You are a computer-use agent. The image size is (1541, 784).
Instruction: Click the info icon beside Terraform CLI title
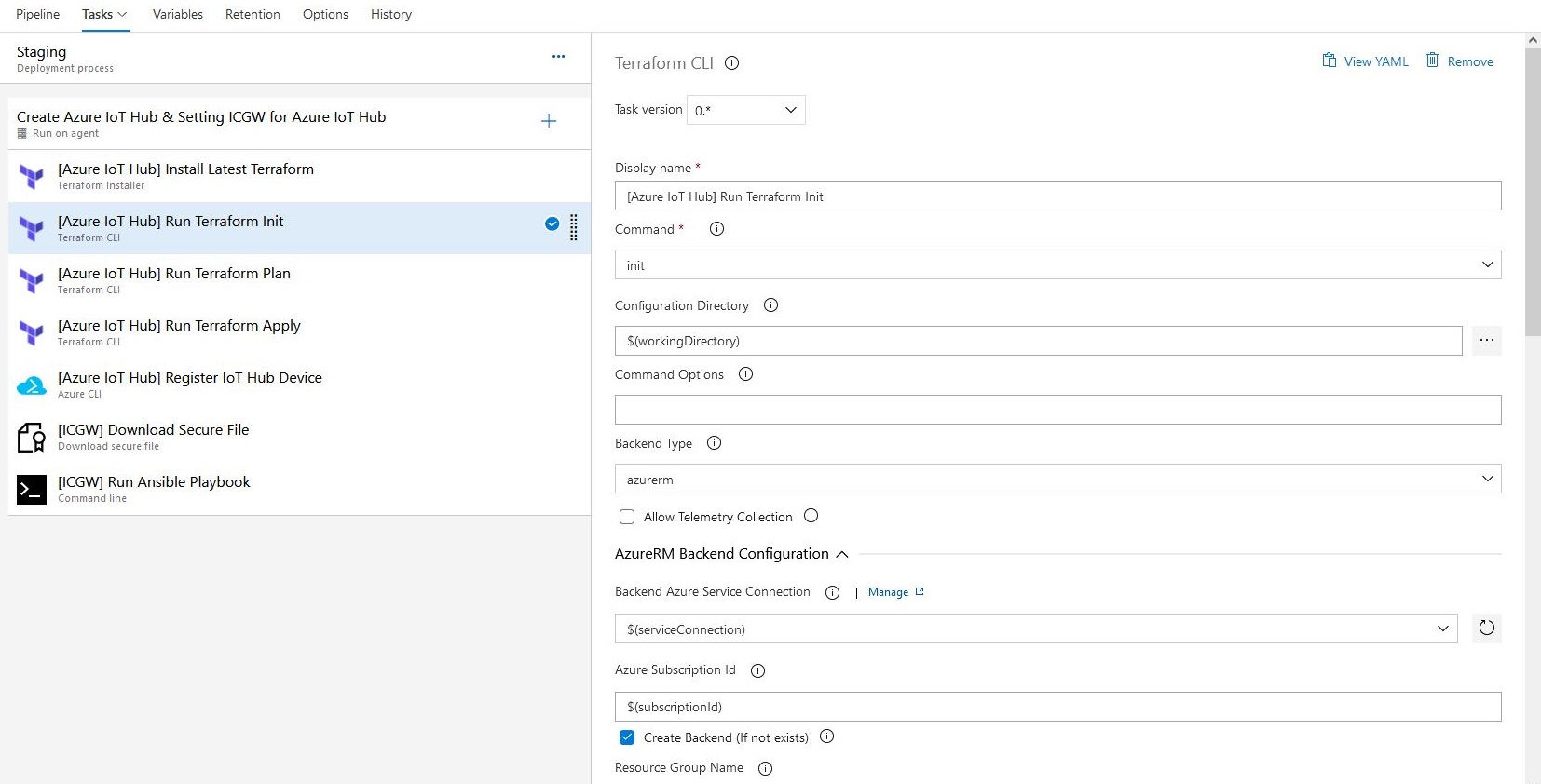(732, 63)
